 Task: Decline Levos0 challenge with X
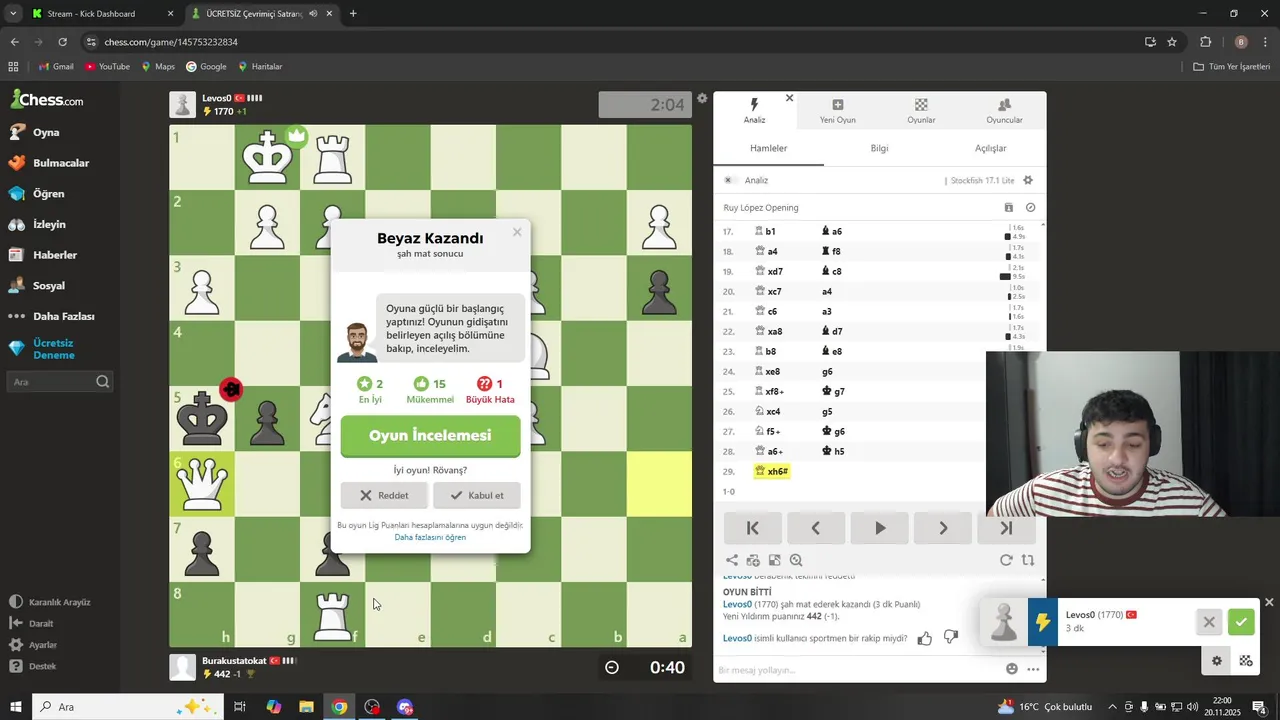1209,622
